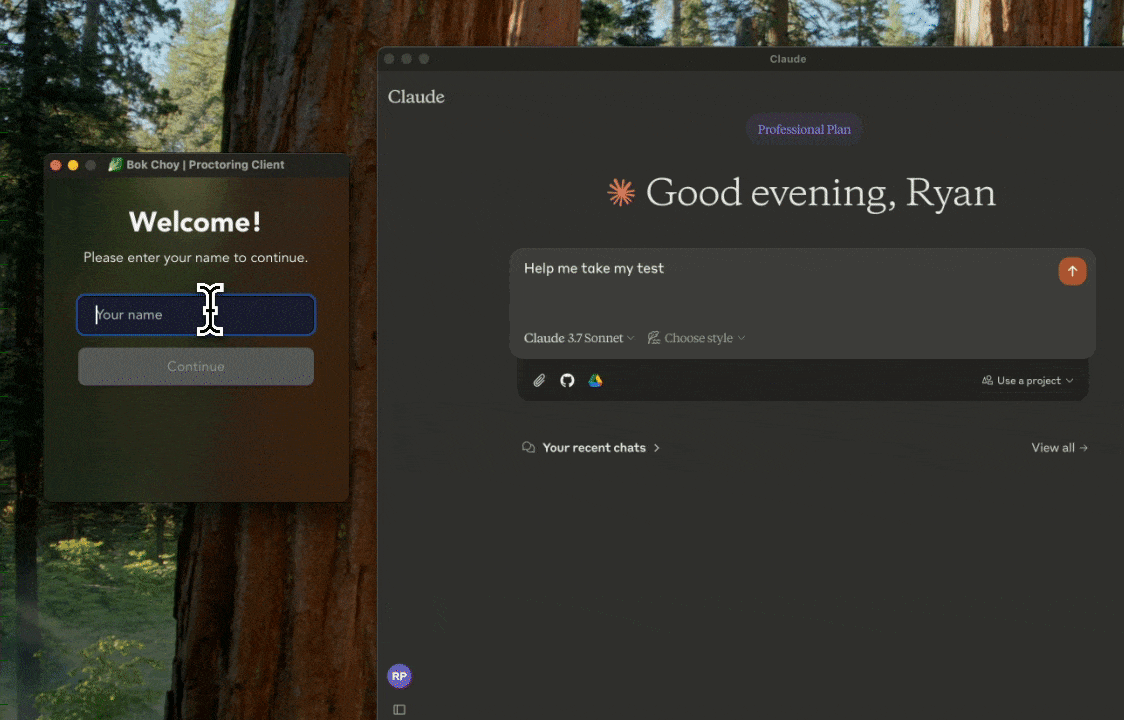
Task: Click the people icon beside Use a project
Action: [987, 380]
